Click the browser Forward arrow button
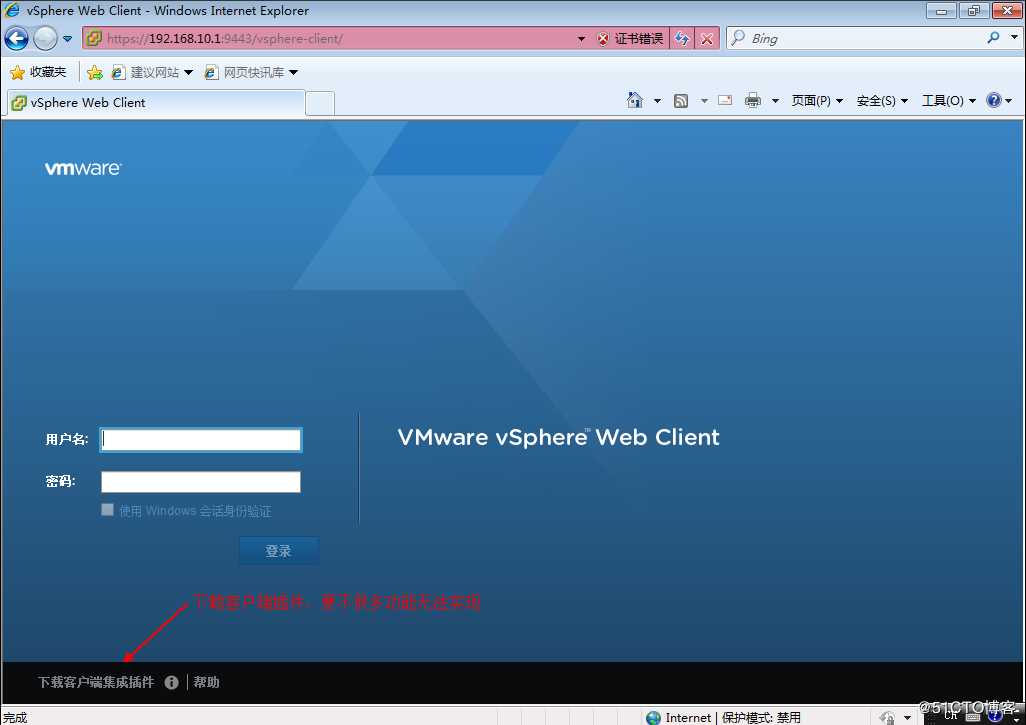1026x725 pixels. (45, 39)
